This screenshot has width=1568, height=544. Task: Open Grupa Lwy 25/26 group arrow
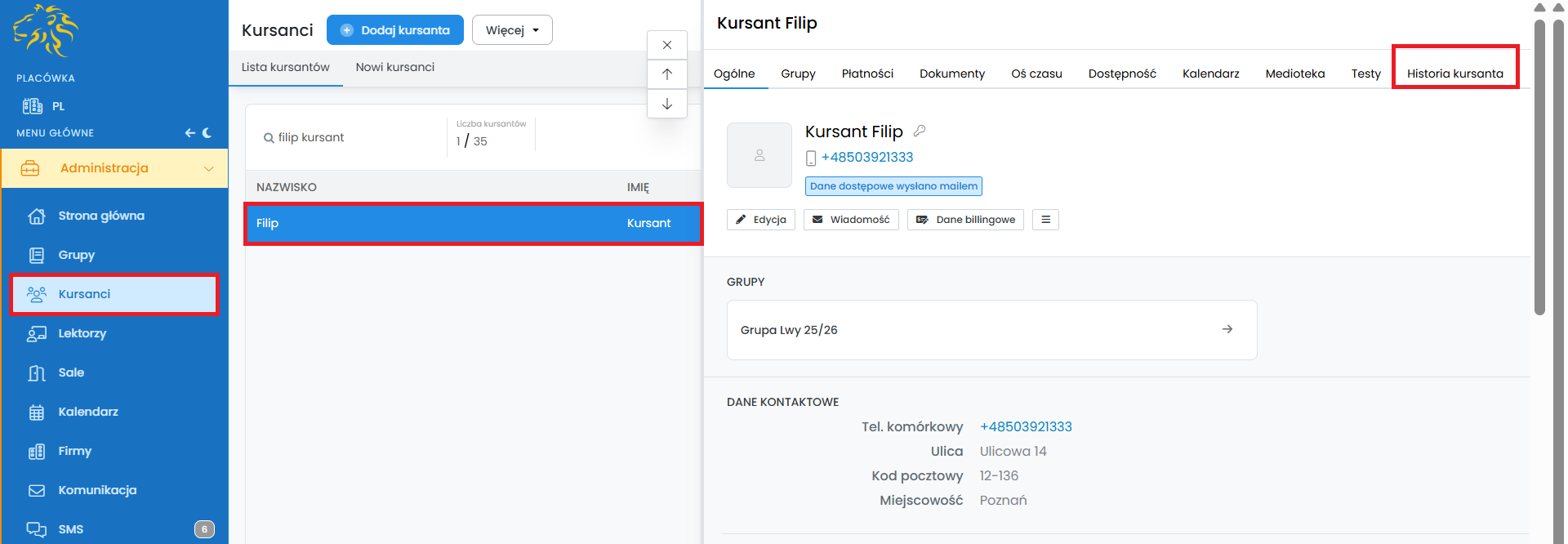1227,329
